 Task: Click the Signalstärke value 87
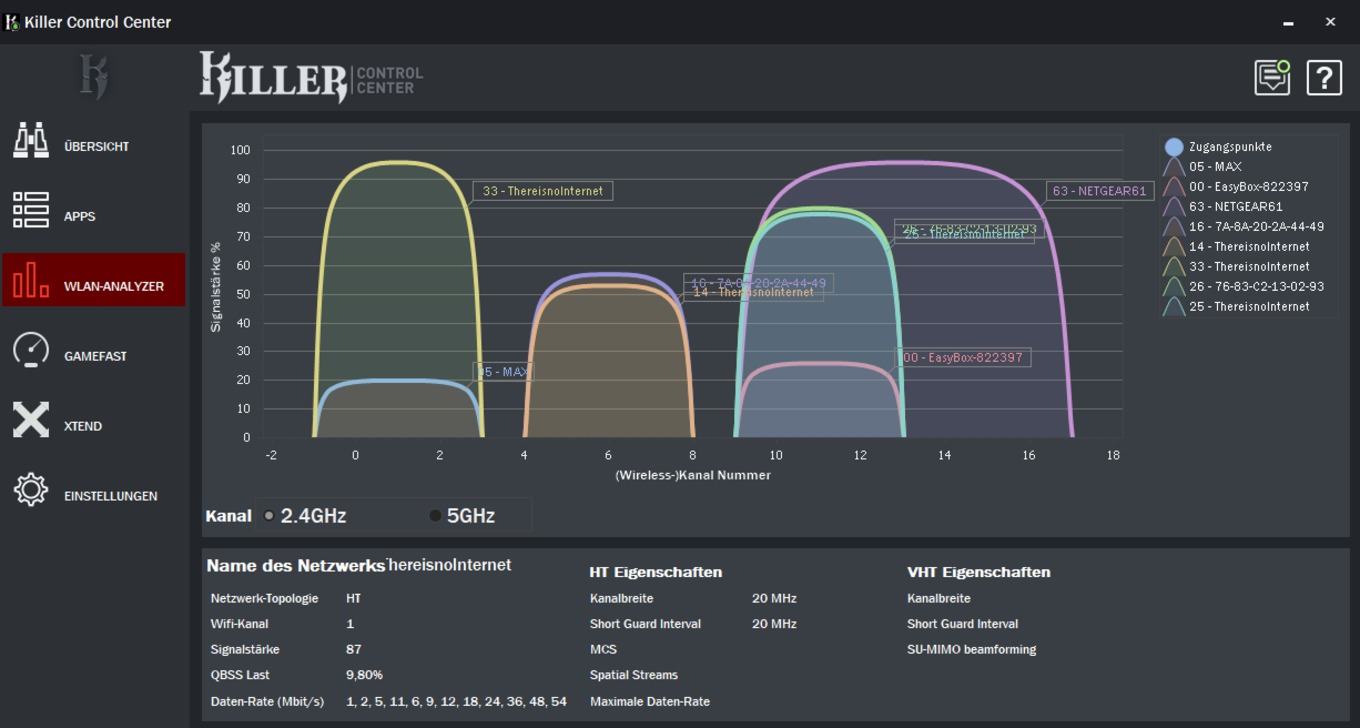point(354,649)
